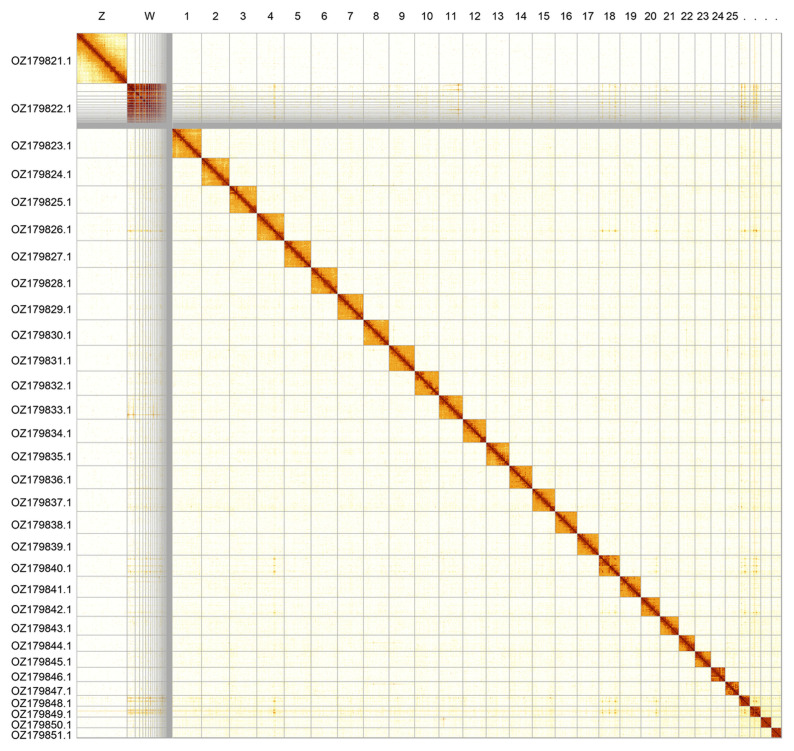Click the OZ179845.1 row label
Image resolution: width=794 pixels, height=751 pixels.
point(42,662)
